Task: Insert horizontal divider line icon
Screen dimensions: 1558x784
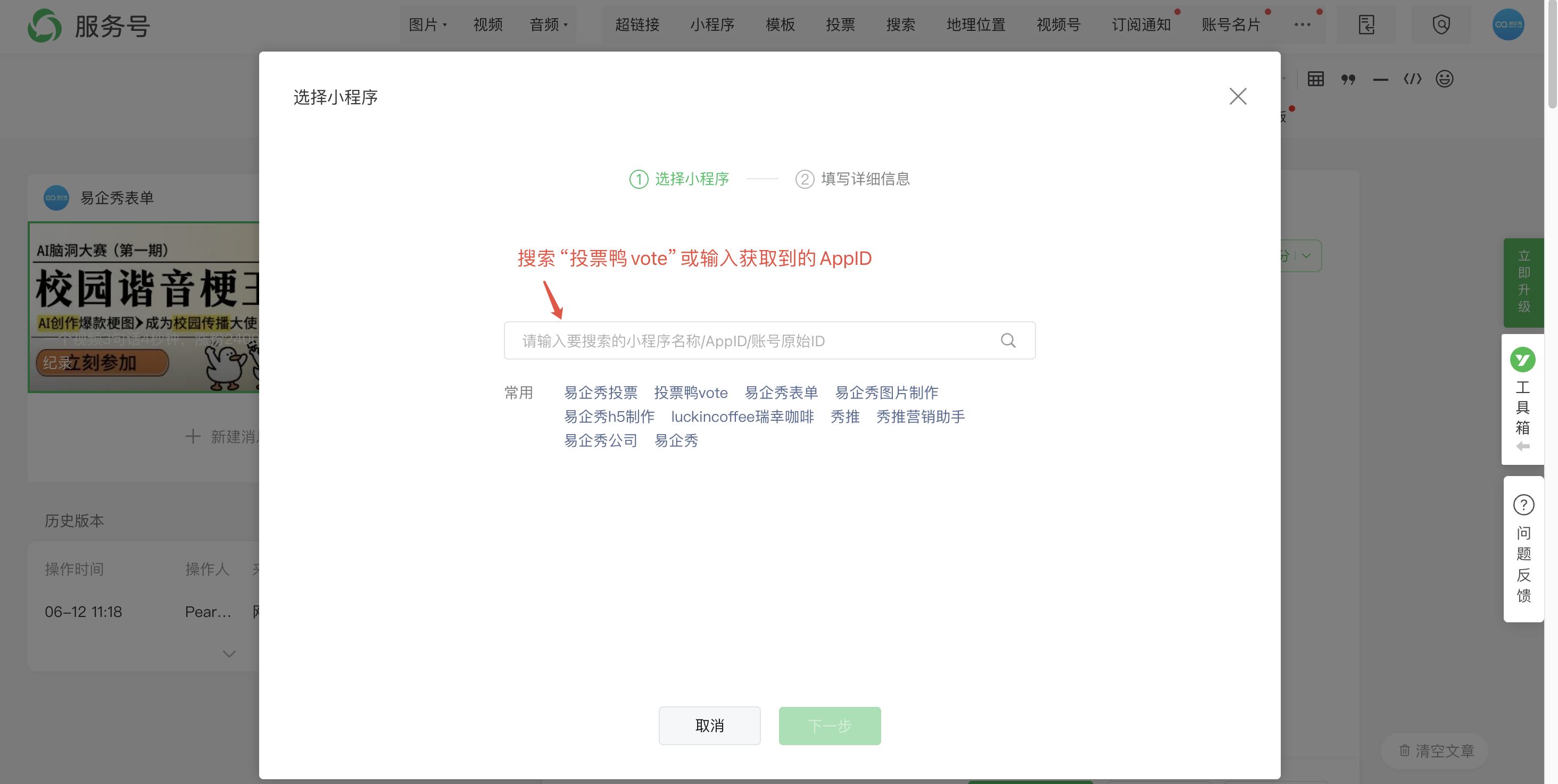Action: click(x=1380, y=79)
